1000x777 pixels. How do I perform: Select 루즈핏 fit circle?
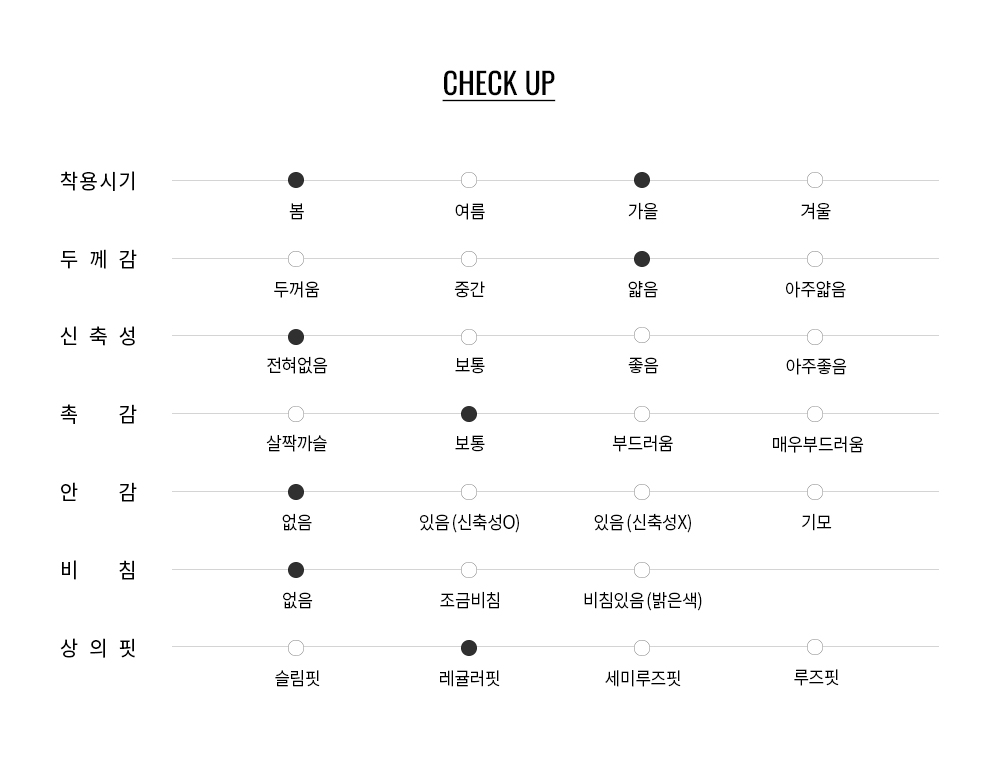tap(815, 647)
